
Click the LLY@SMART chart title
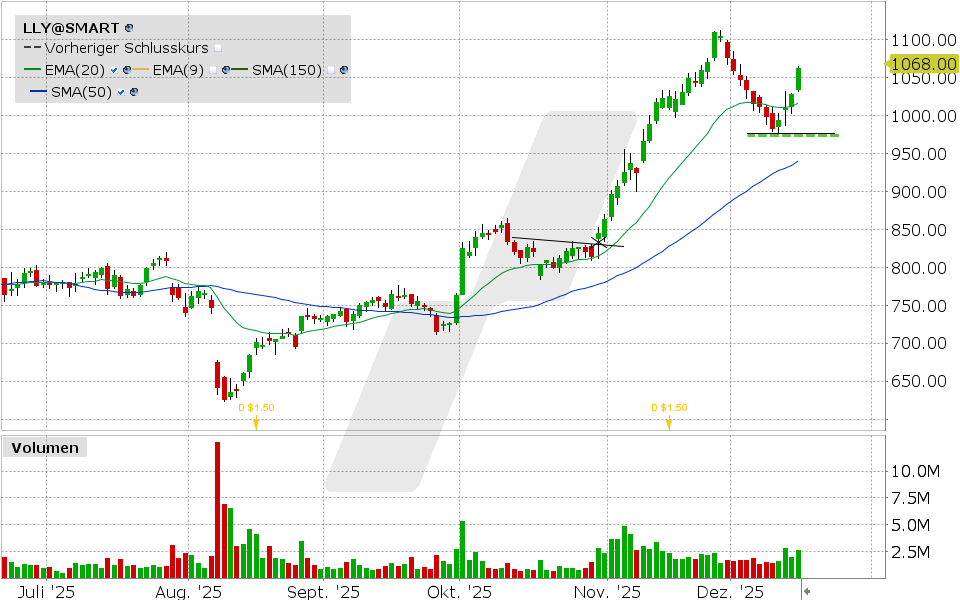70,27
